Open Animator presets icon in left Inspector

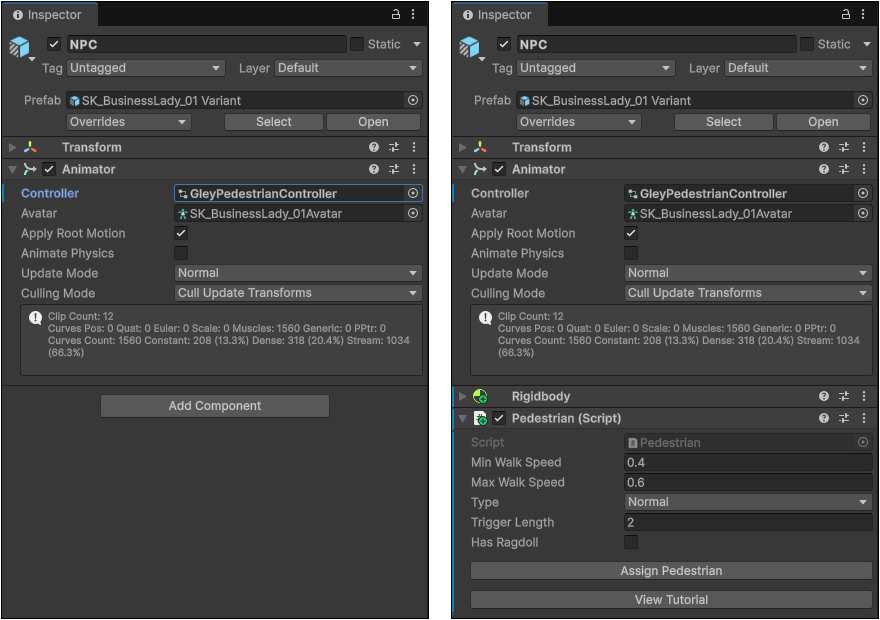(x=394, y=169)
